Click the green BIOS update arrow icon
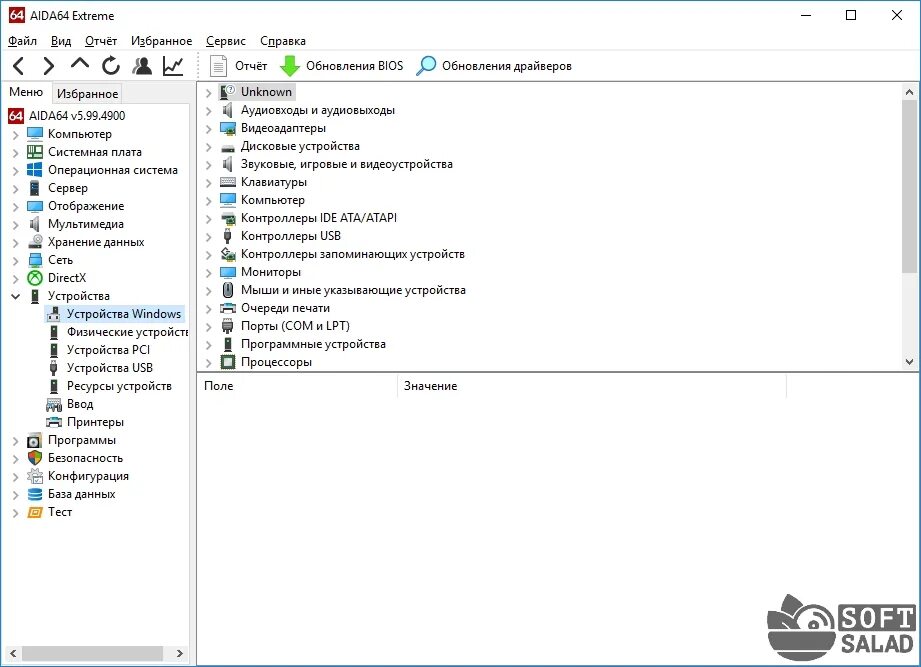Viewport: 921px width, 667px height. 290,66
